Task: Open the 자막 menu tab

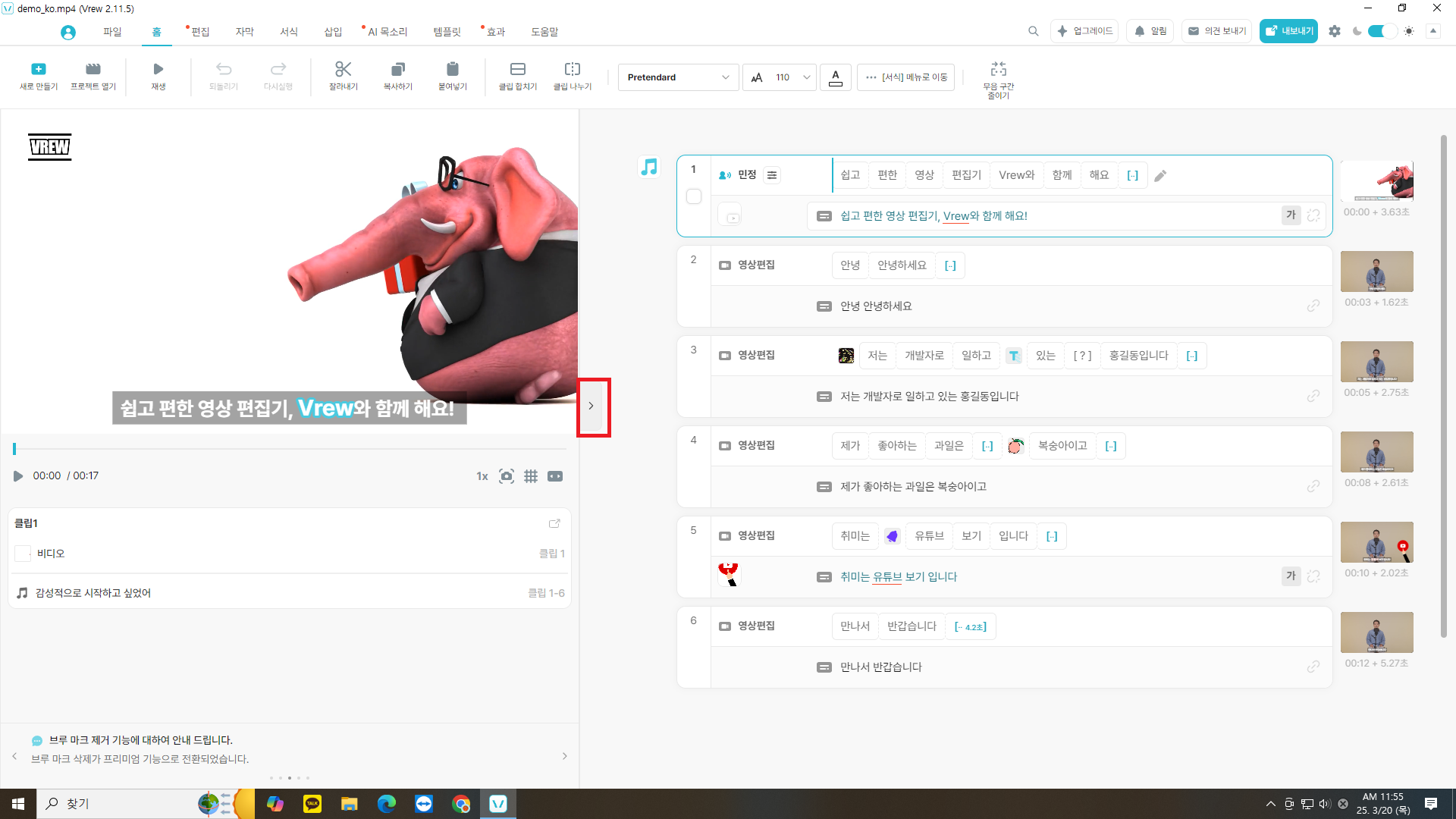Action: pos(244,32)
